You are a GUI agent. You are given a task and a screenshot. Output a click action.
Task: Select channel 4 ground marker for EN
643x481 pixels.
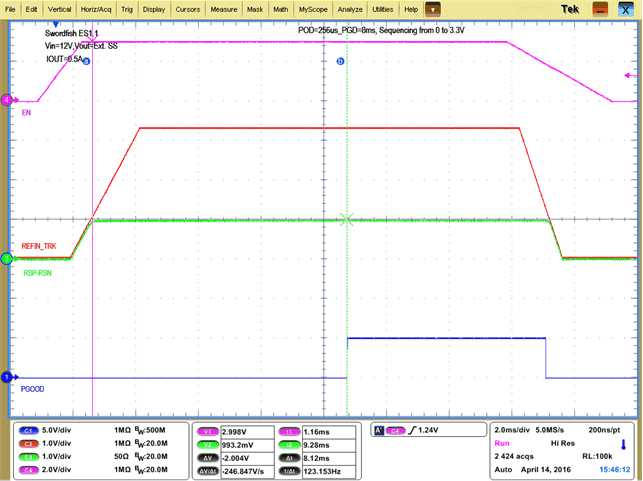tap(7, 100)
